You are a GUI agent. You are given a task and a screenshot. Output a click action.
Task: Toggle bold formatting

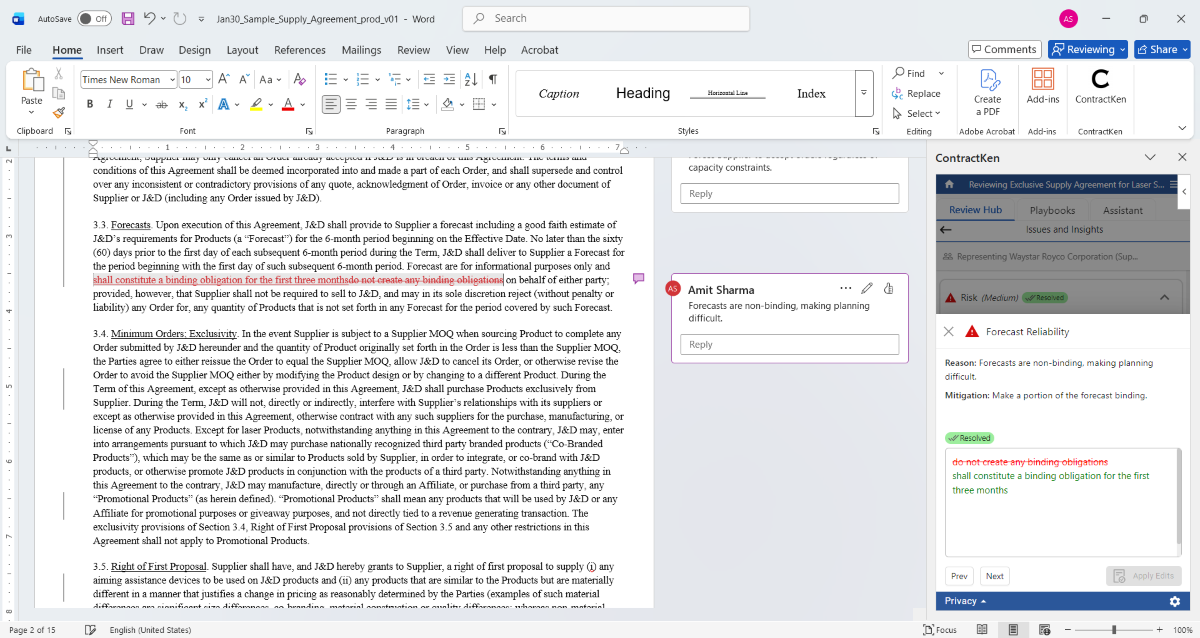[x=89, y=104]
